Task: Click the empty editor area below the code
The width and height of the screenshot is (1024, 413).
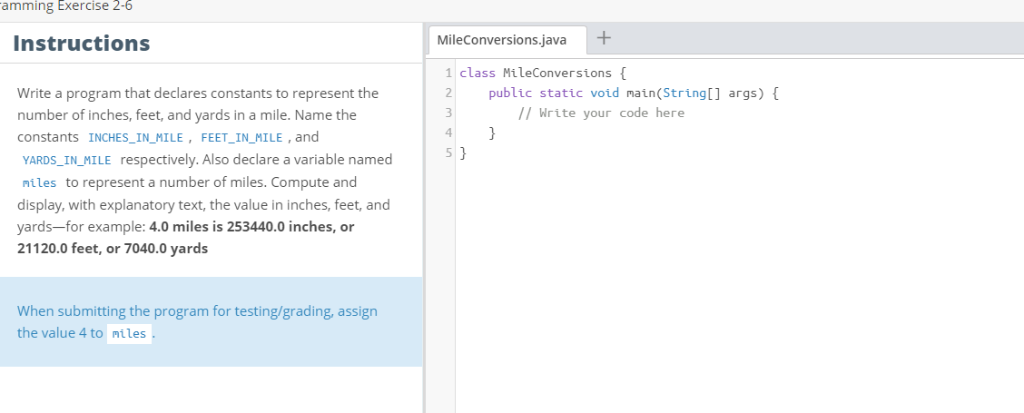Action: coord(738,288)
